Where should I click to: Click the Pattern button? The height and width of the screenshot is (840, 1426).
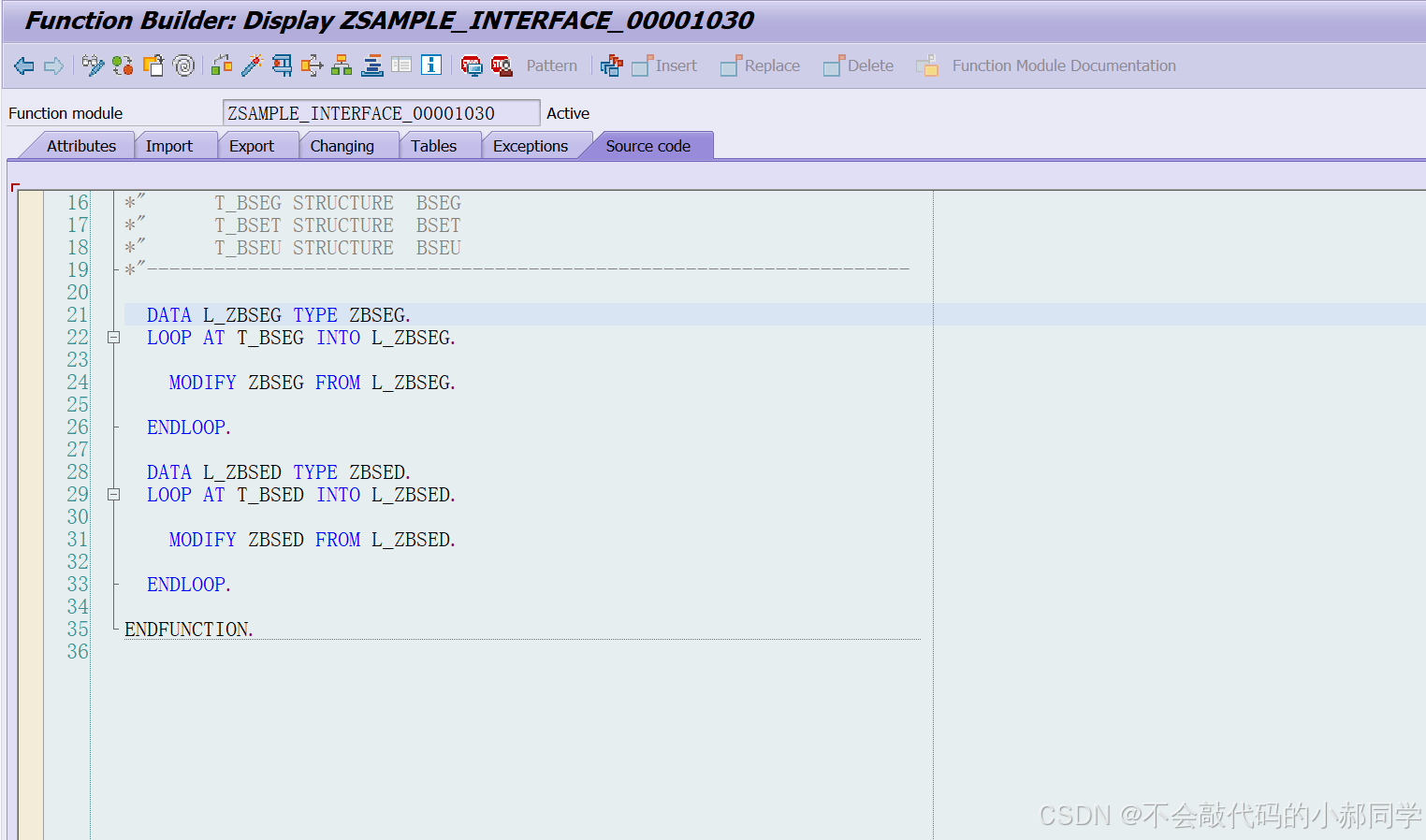(x=551, y=65)
